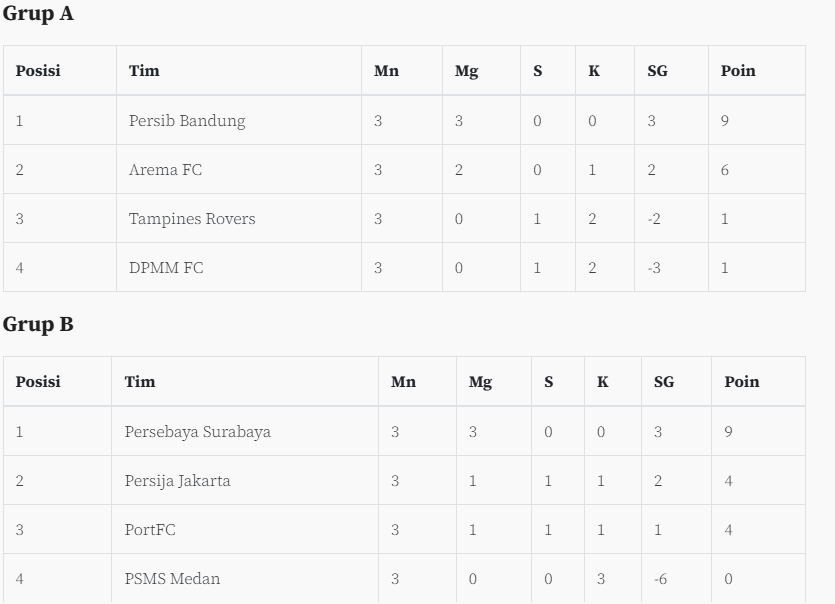Click the Grup B heading

[x=38, y=324]
